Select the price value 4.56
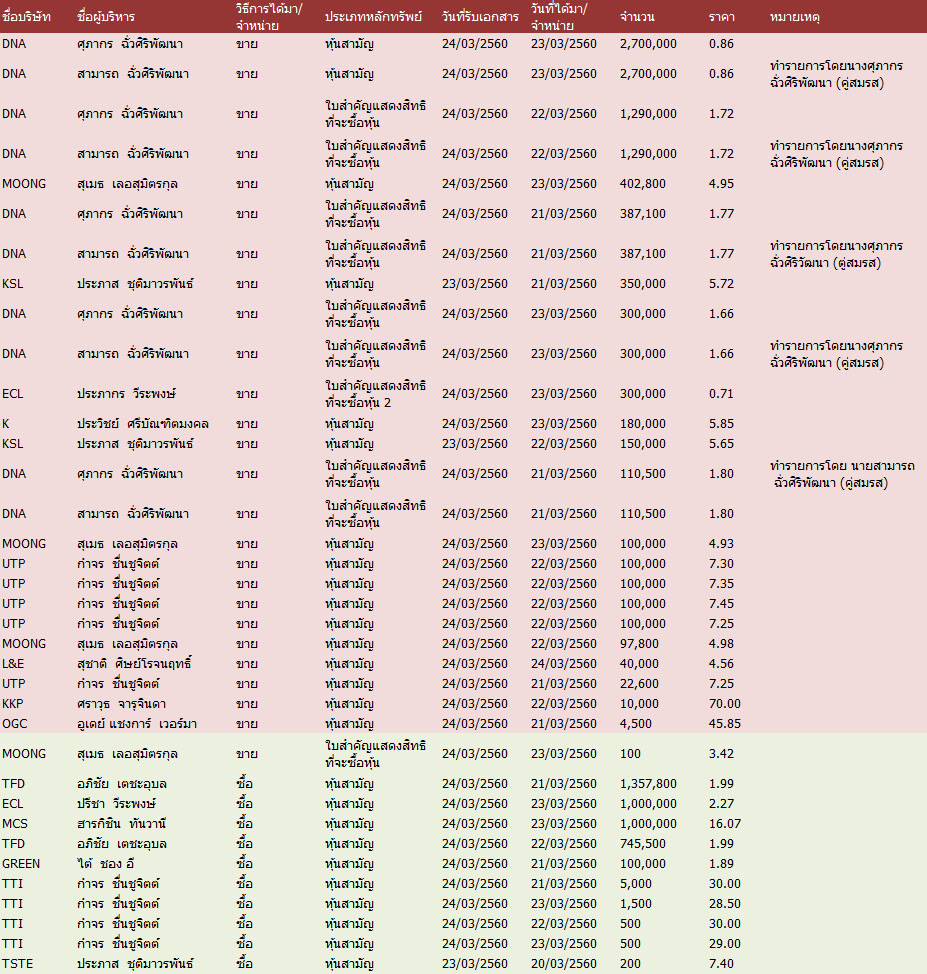This screenshot has height=974, width=927. click(721, 663)
